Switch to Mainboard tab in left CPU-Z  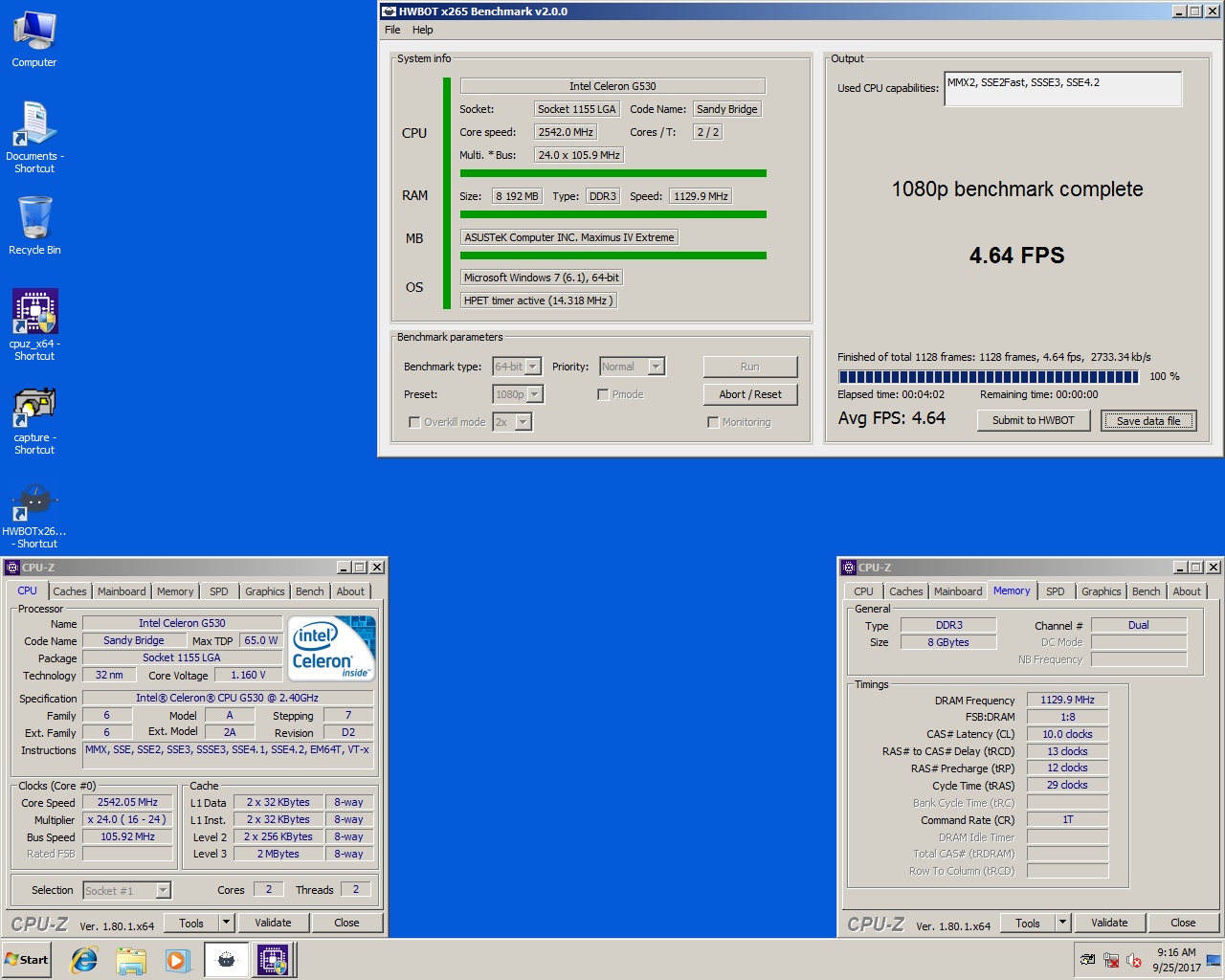coord(122,591)
